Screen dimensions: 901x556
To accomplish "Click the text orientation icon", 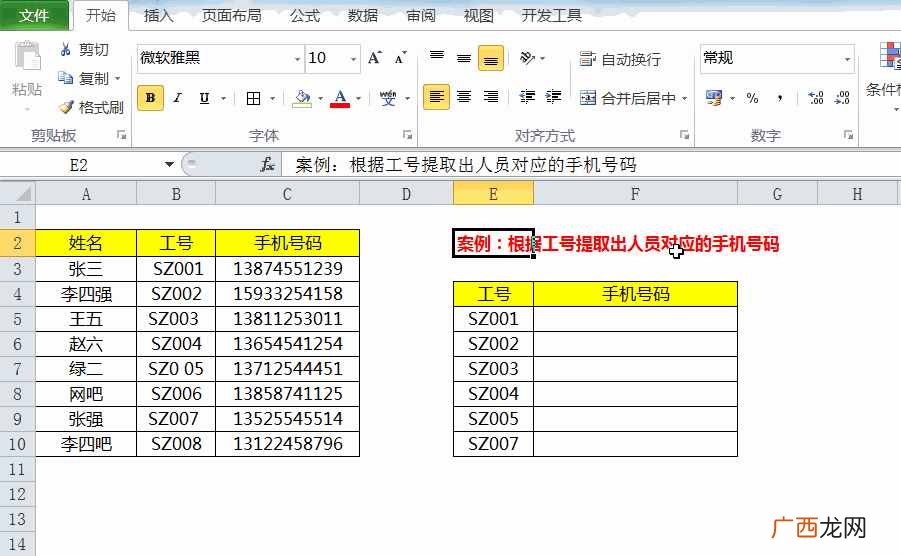I will click(527, 57).
